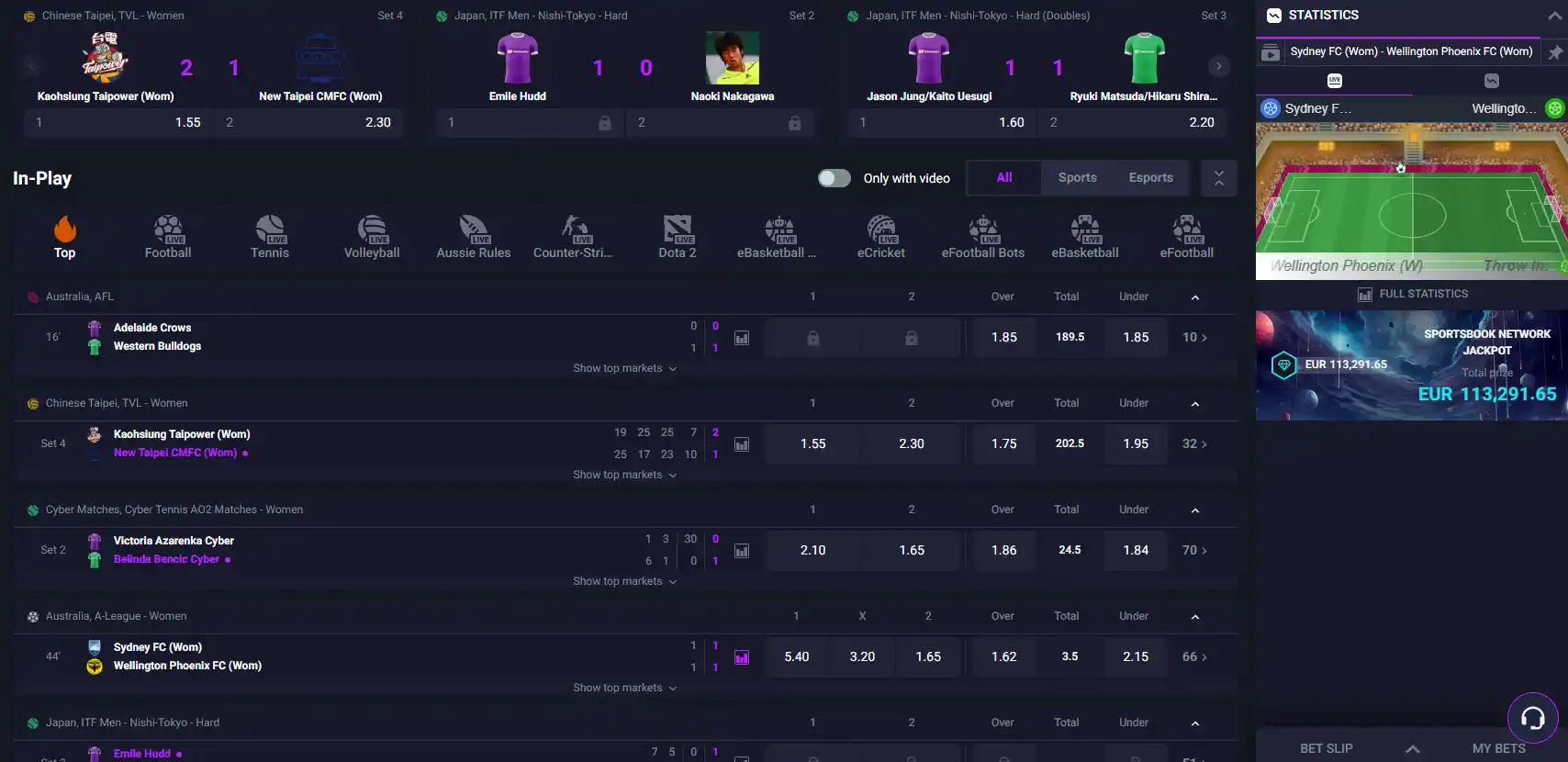1568x762 pixels.
Task: Open 66 more markets for Sydney FC match
Action: (1194, 657)
